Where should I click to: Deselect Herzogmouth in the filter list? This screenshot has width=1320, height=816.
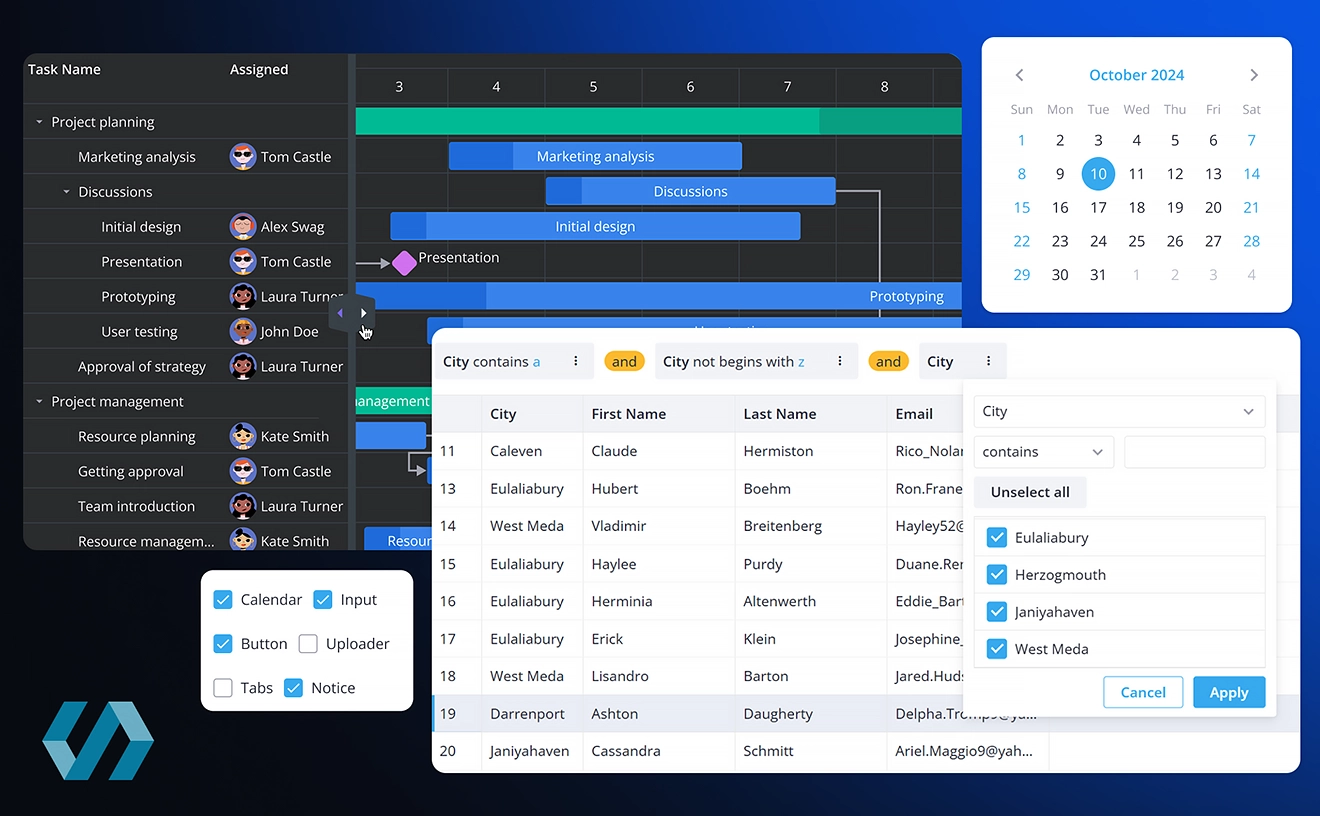point(997,575)
